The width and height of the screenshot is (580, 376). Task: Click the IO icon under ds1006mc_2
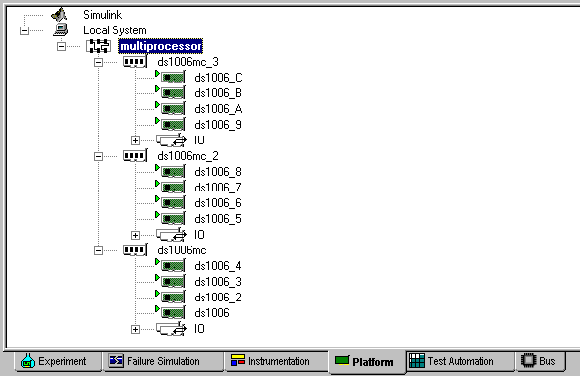[171, 235]
